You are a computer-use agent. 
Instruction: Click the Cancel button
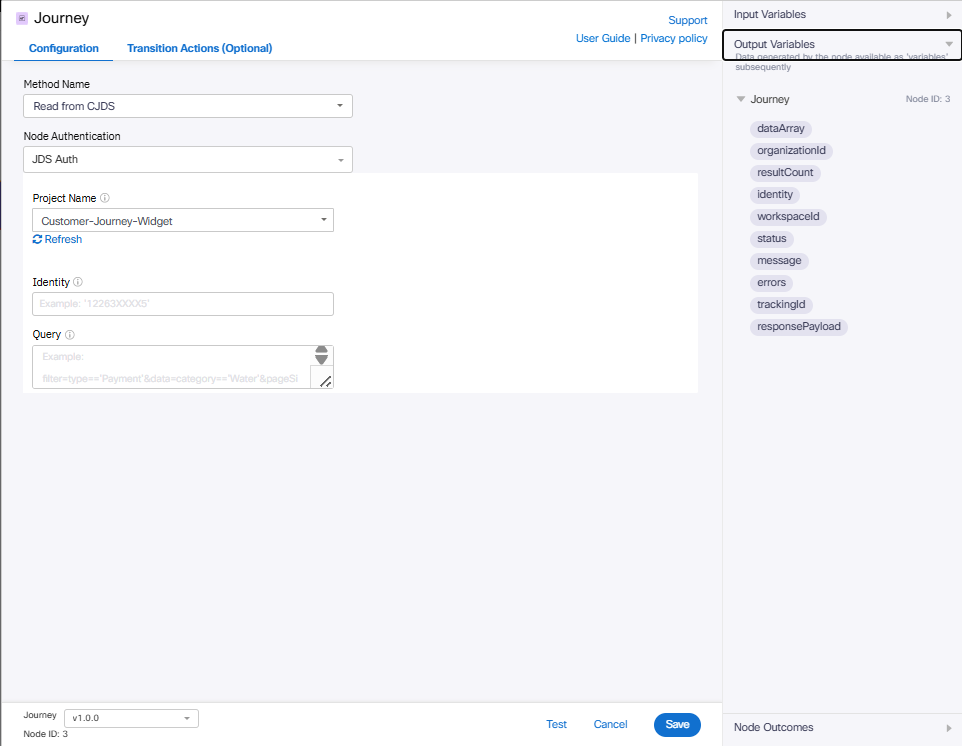point(610,725)
